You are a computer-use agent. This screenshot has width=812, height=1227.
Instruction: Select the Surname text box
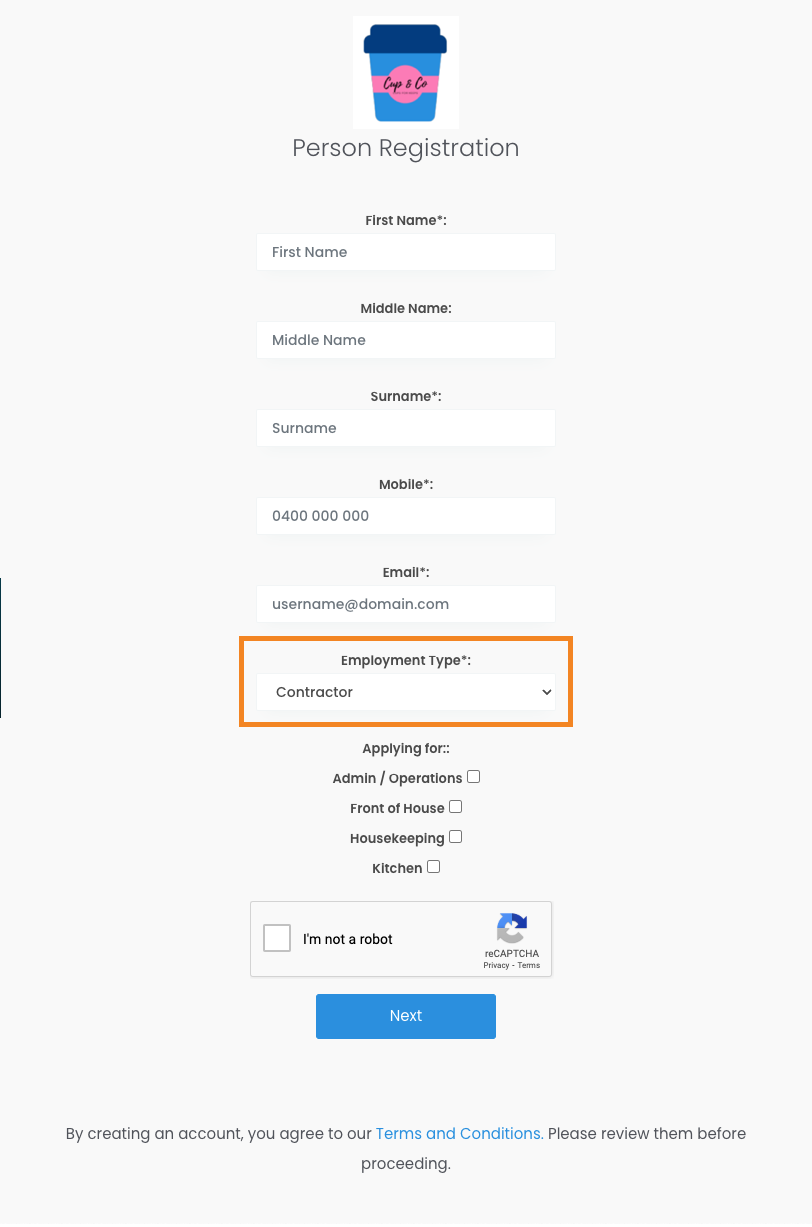(405, 428)
